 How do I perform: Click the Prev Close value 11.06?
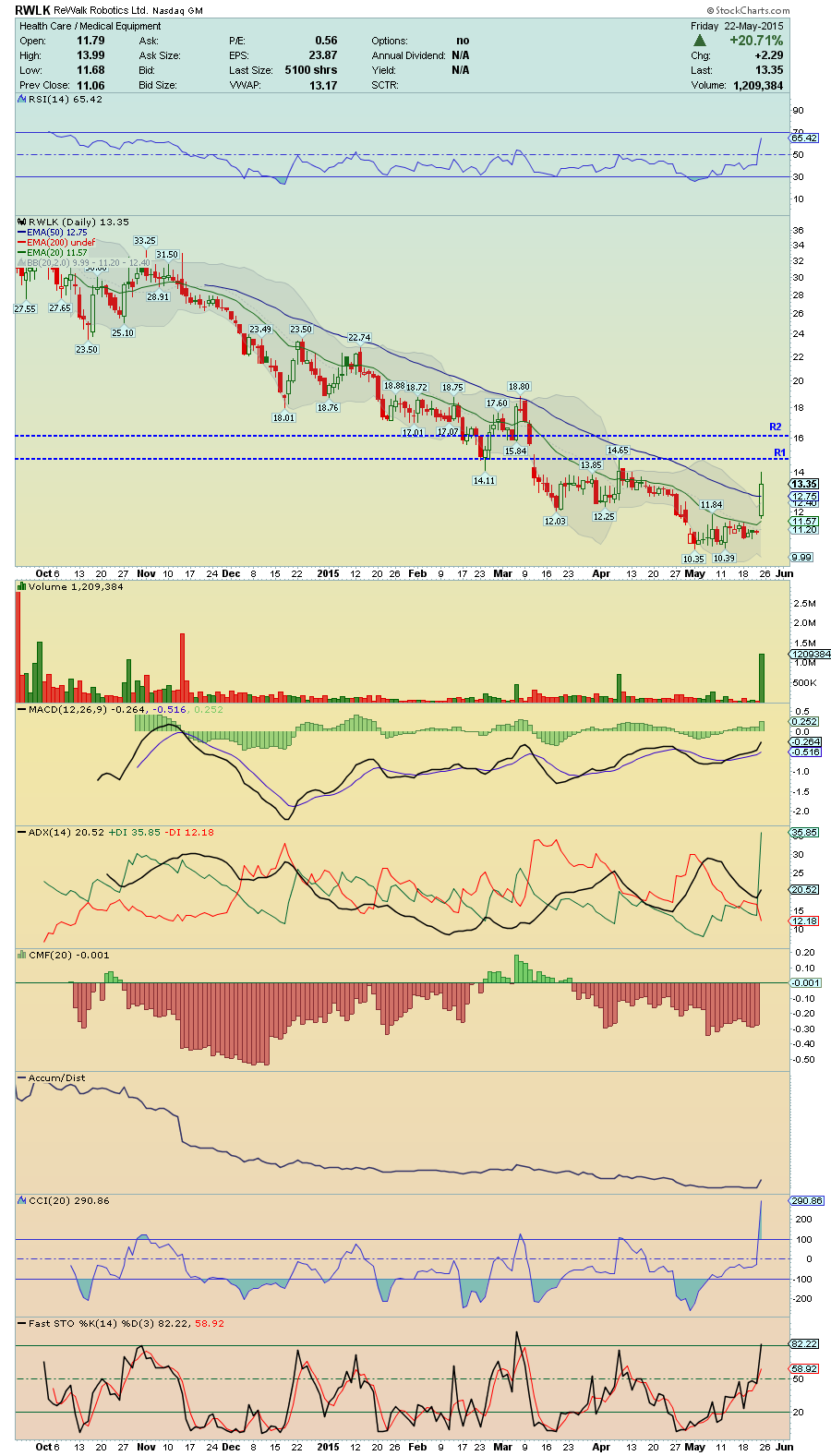90,85
